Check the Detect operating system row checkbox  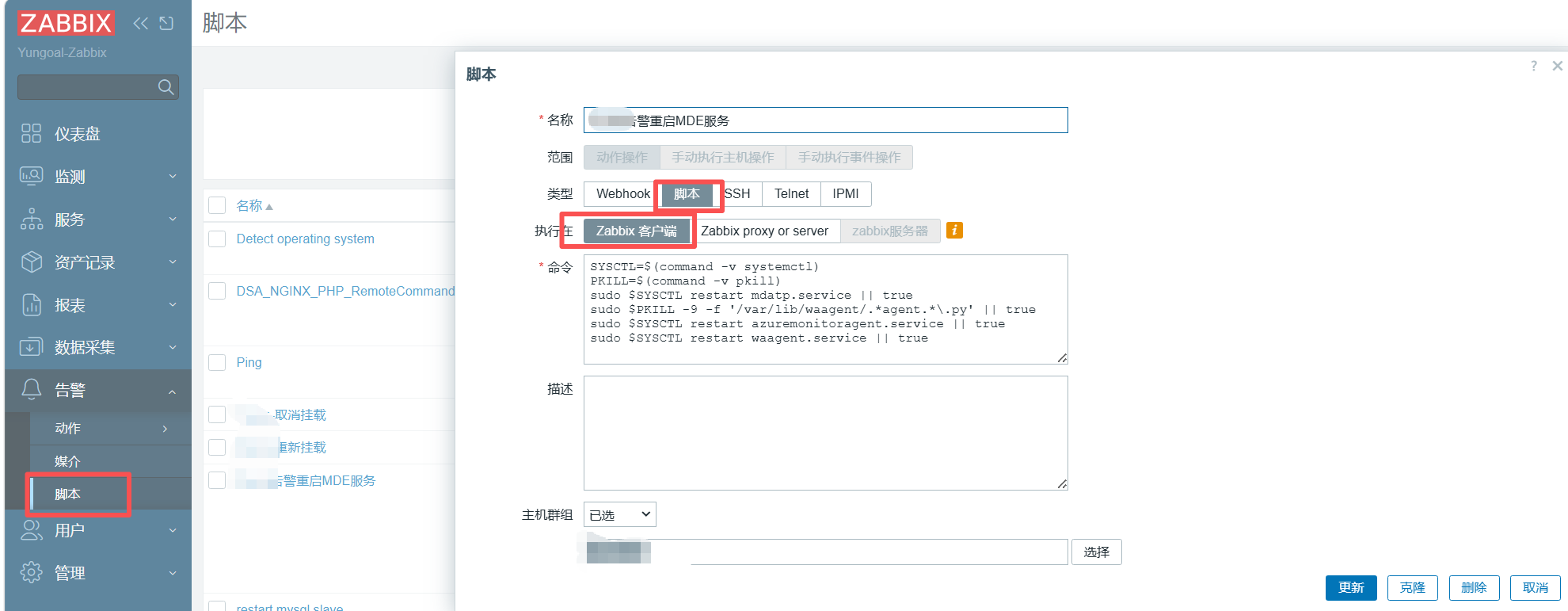click(x=217, y=239)
